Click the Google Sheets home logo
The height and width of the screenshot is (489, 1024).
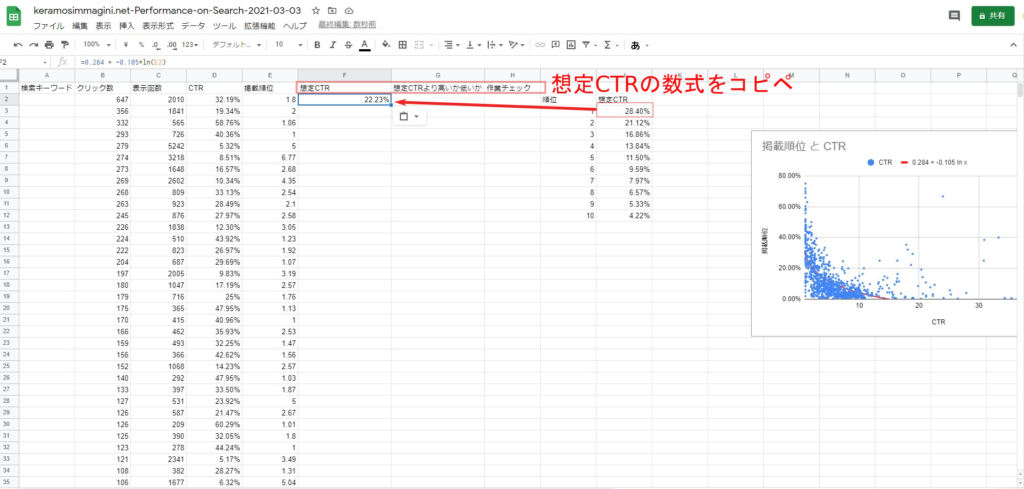pos(14,17)
